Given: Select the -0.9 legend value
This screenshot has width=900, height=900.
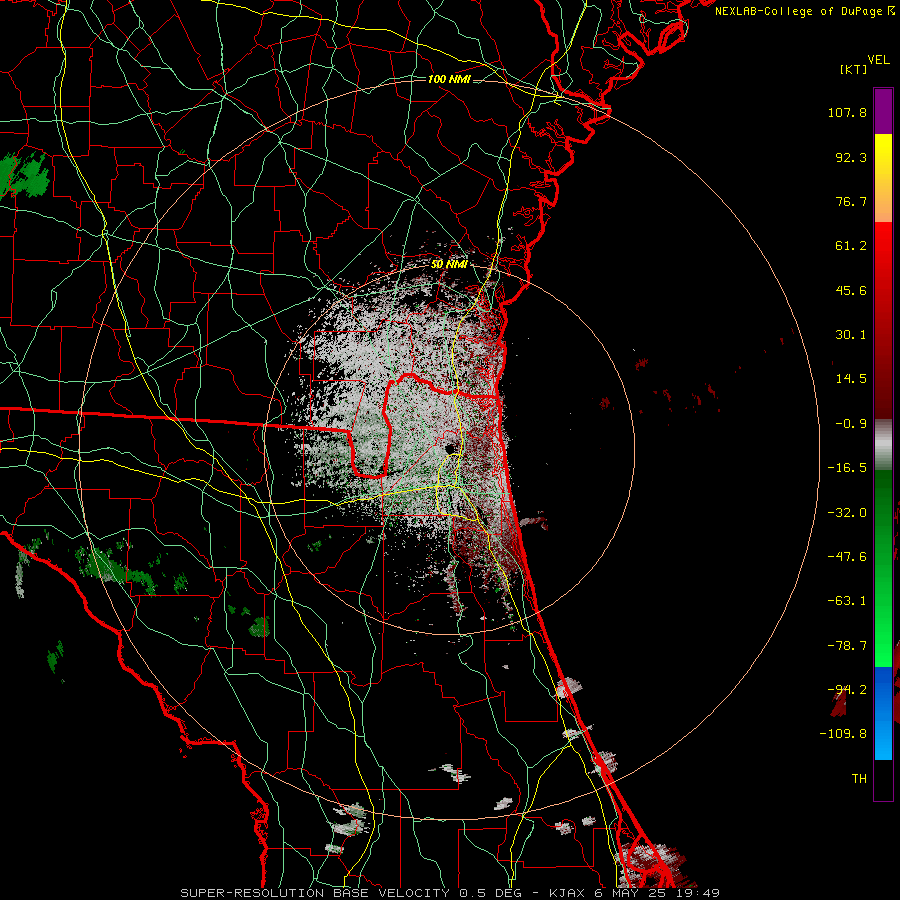Looking at the screenshot, I should pos(851,424).
